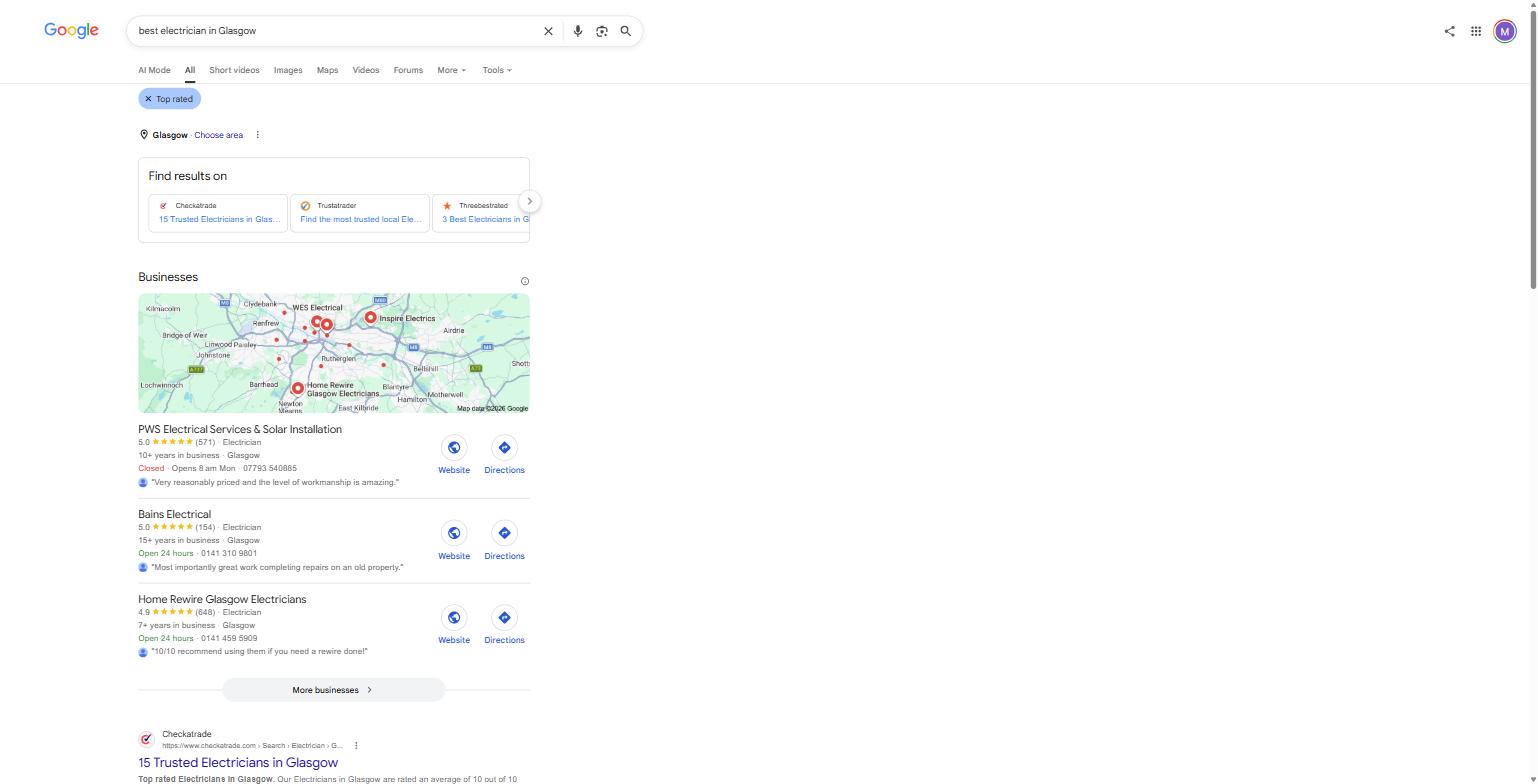Open the Google apps grid icon

coord(1476,31)
